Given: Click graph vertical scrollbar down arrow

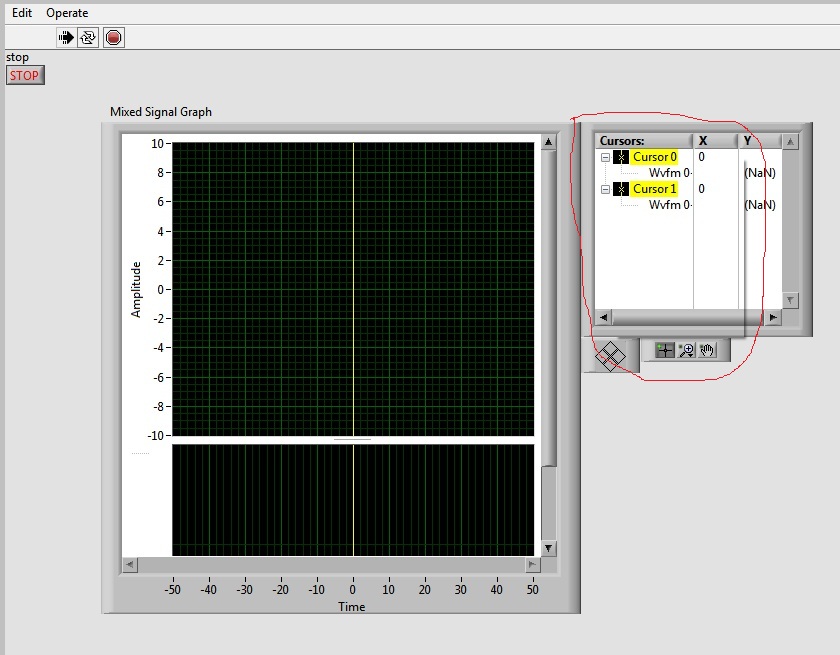Looking at the screenshot, I should (549, 548).
